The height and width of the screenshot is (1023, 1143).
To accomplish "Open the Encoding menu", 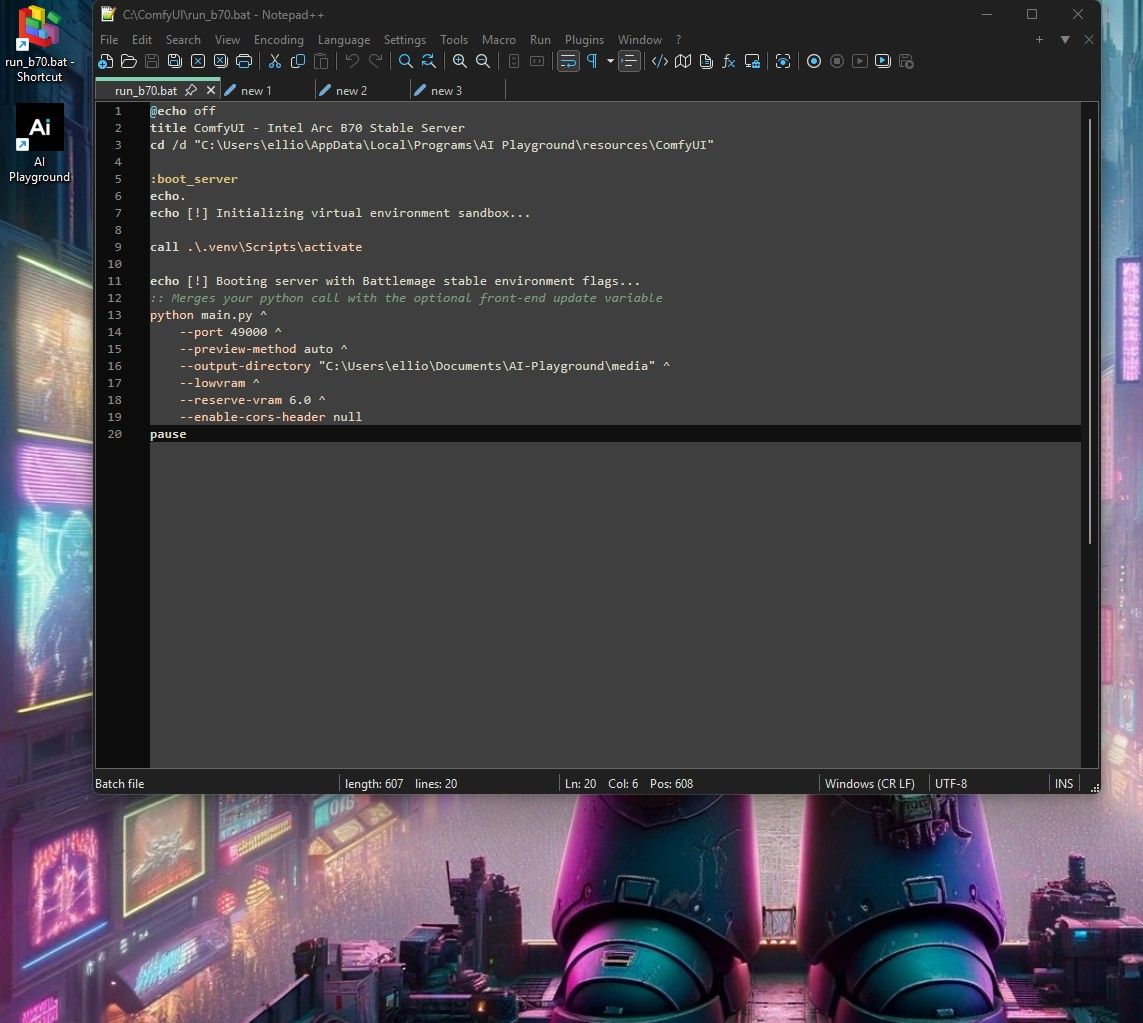I will (x=278, y=39).
